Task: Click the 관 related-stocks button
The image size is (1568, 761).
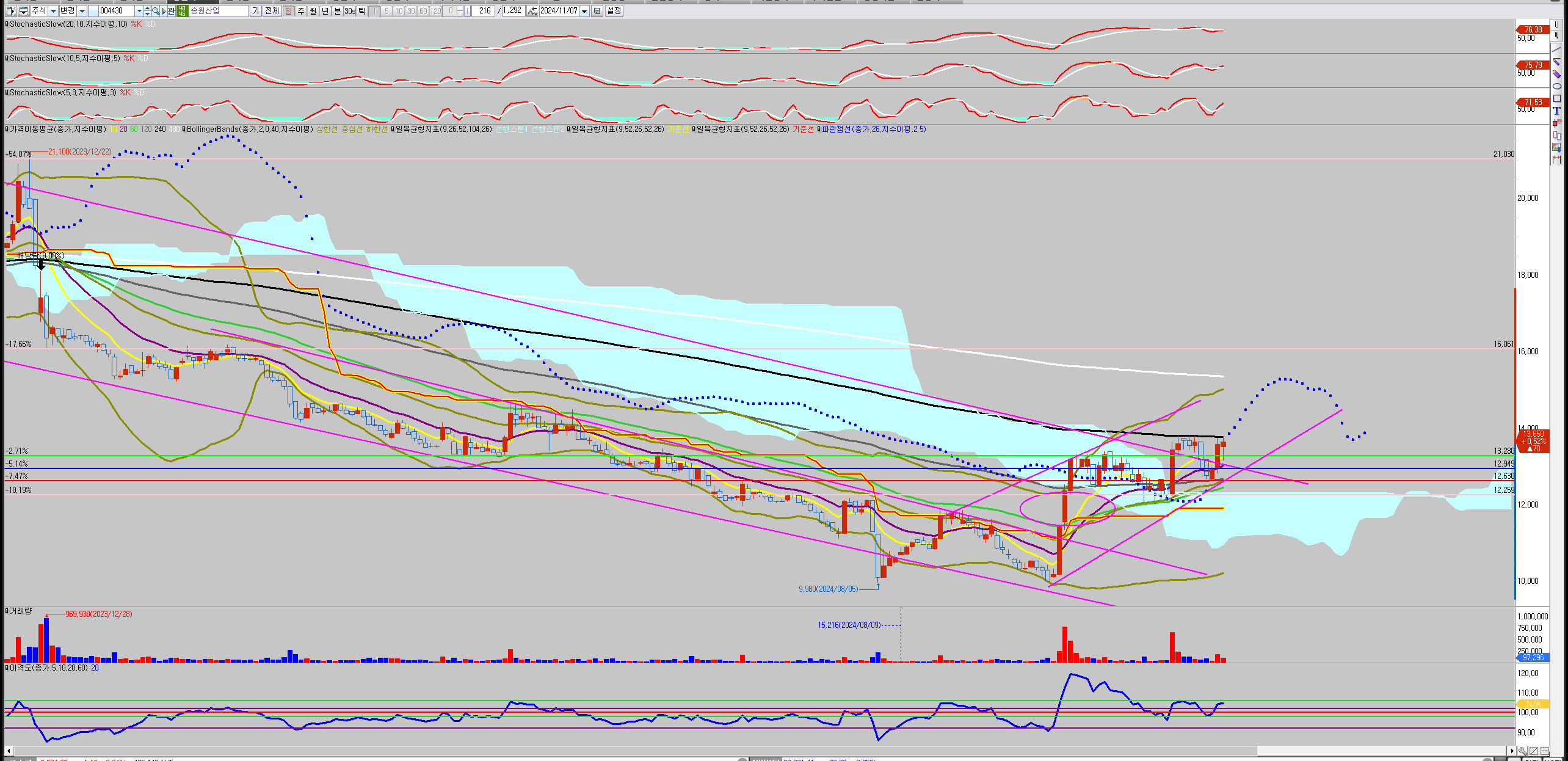Action: [x=171, y=11]
